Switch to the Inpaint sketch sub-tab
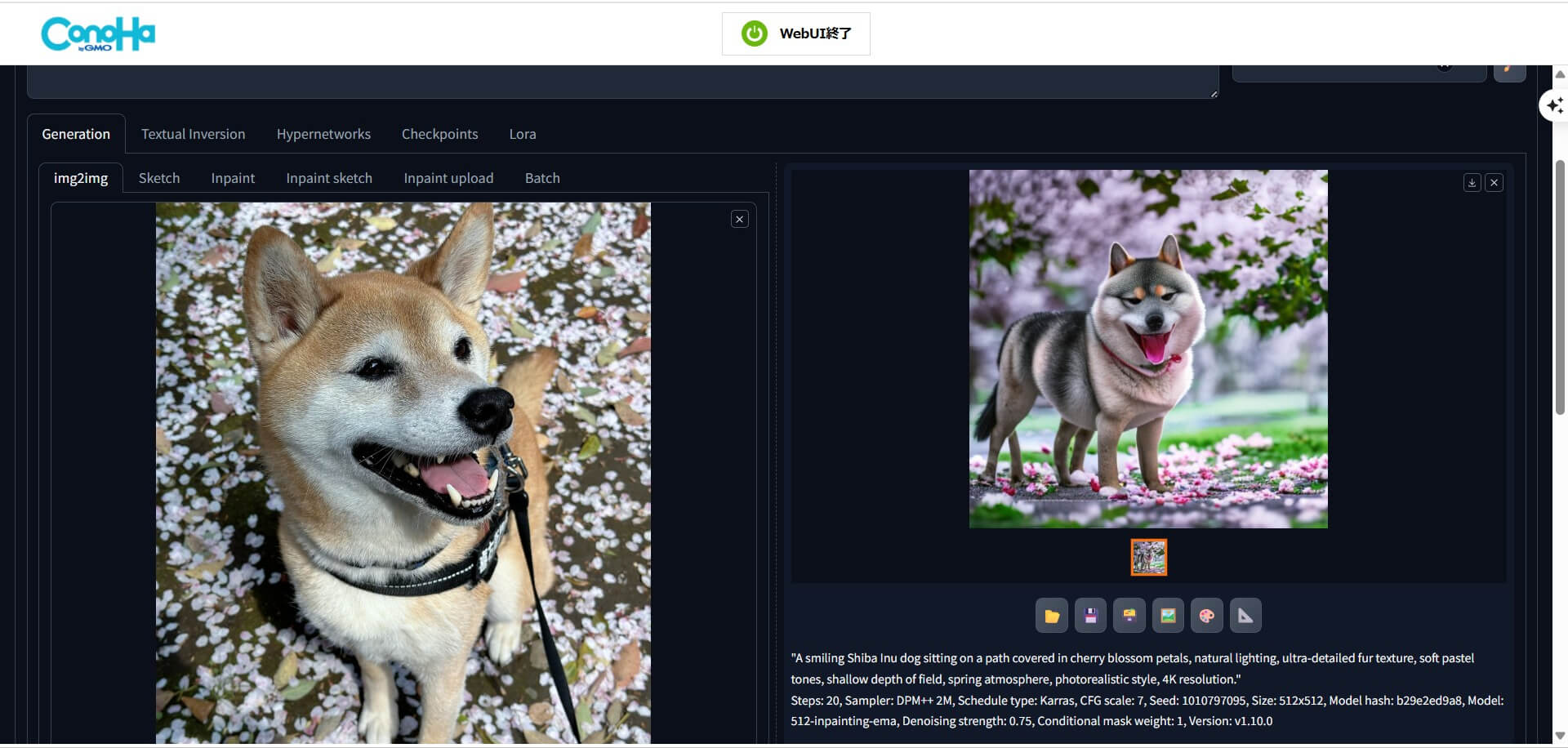 pyautogui.click(x=329, y=178)
